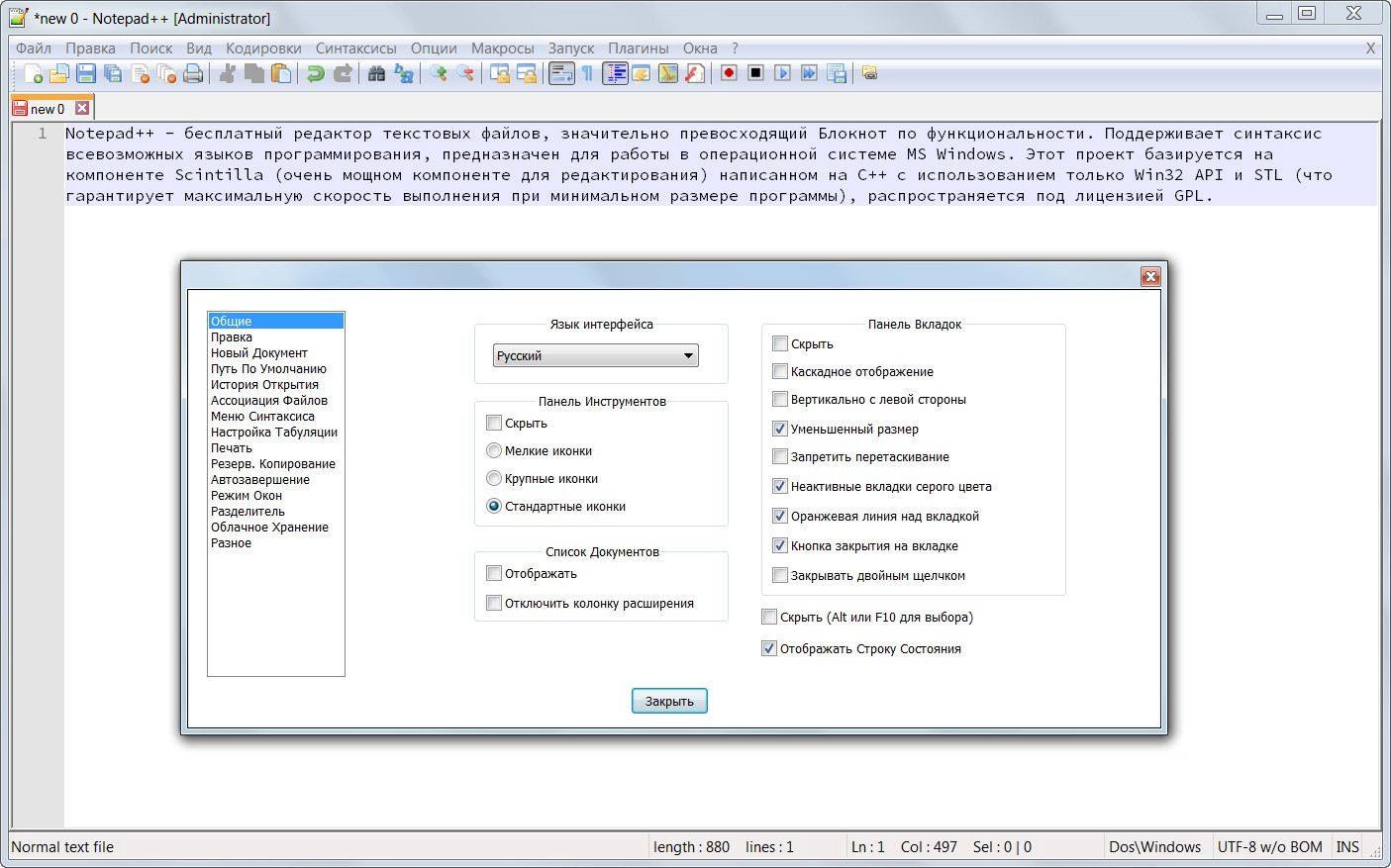This screenshot has width=1391, height=868.
Task: Toggle Show All Characters pilcrow icon
Action: 587,73
